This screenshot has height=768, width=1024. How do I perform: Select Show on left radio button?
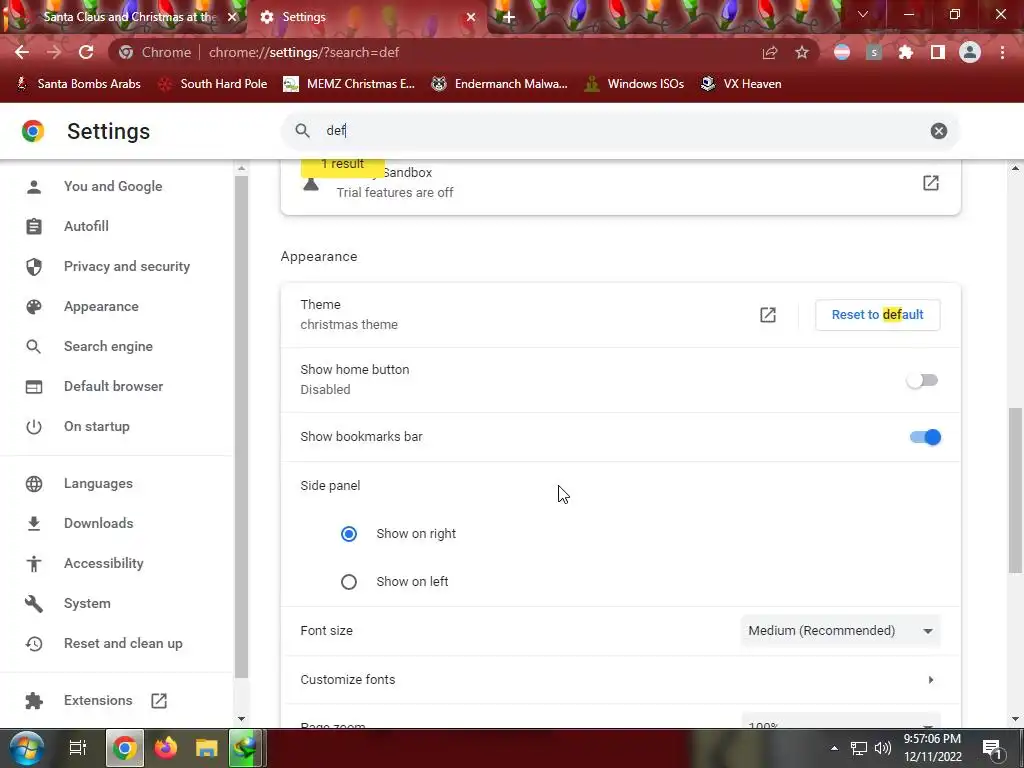(349, 582)
